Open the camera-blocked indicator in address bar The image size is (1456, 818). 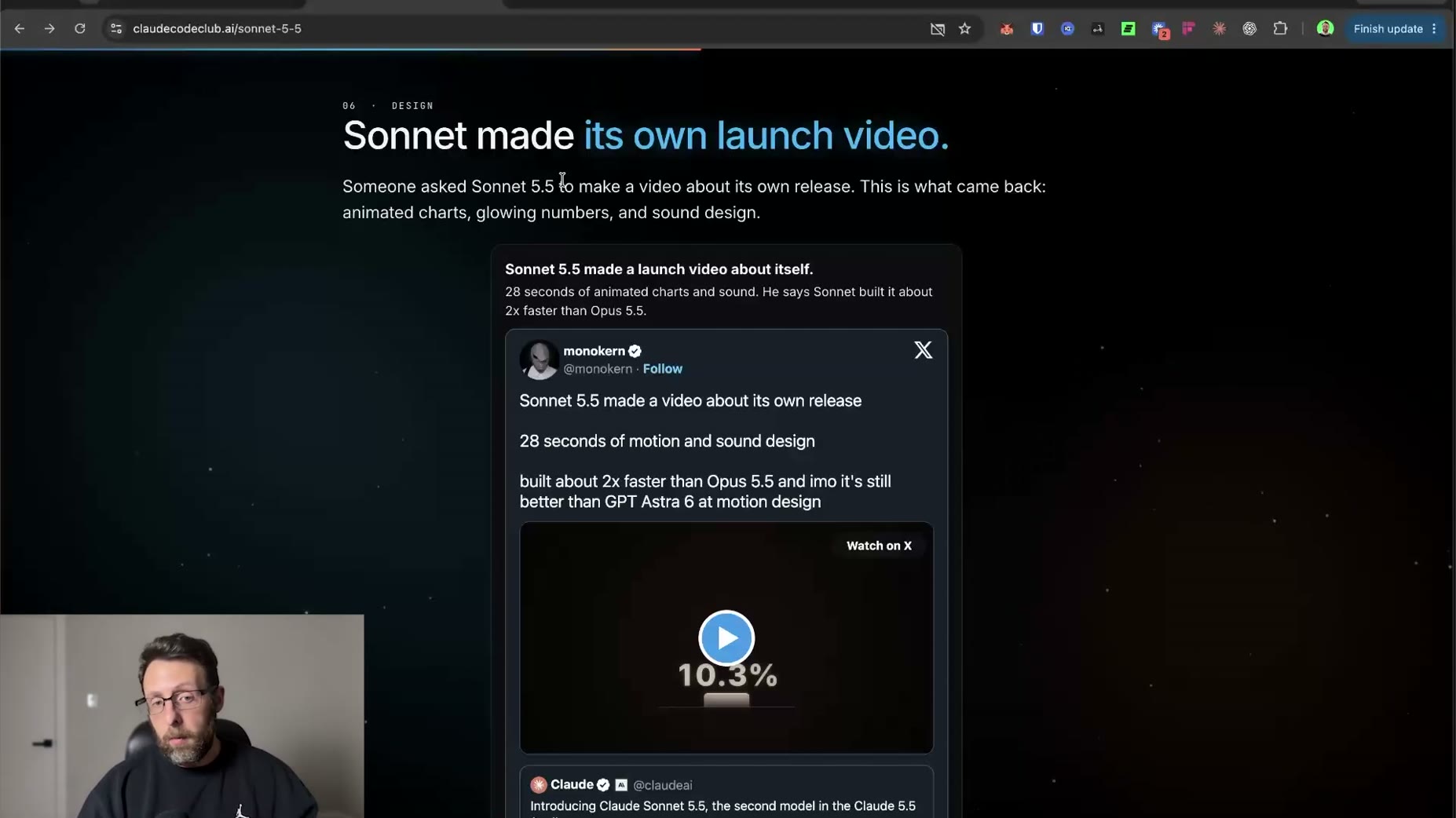click(x=938, y=29)
